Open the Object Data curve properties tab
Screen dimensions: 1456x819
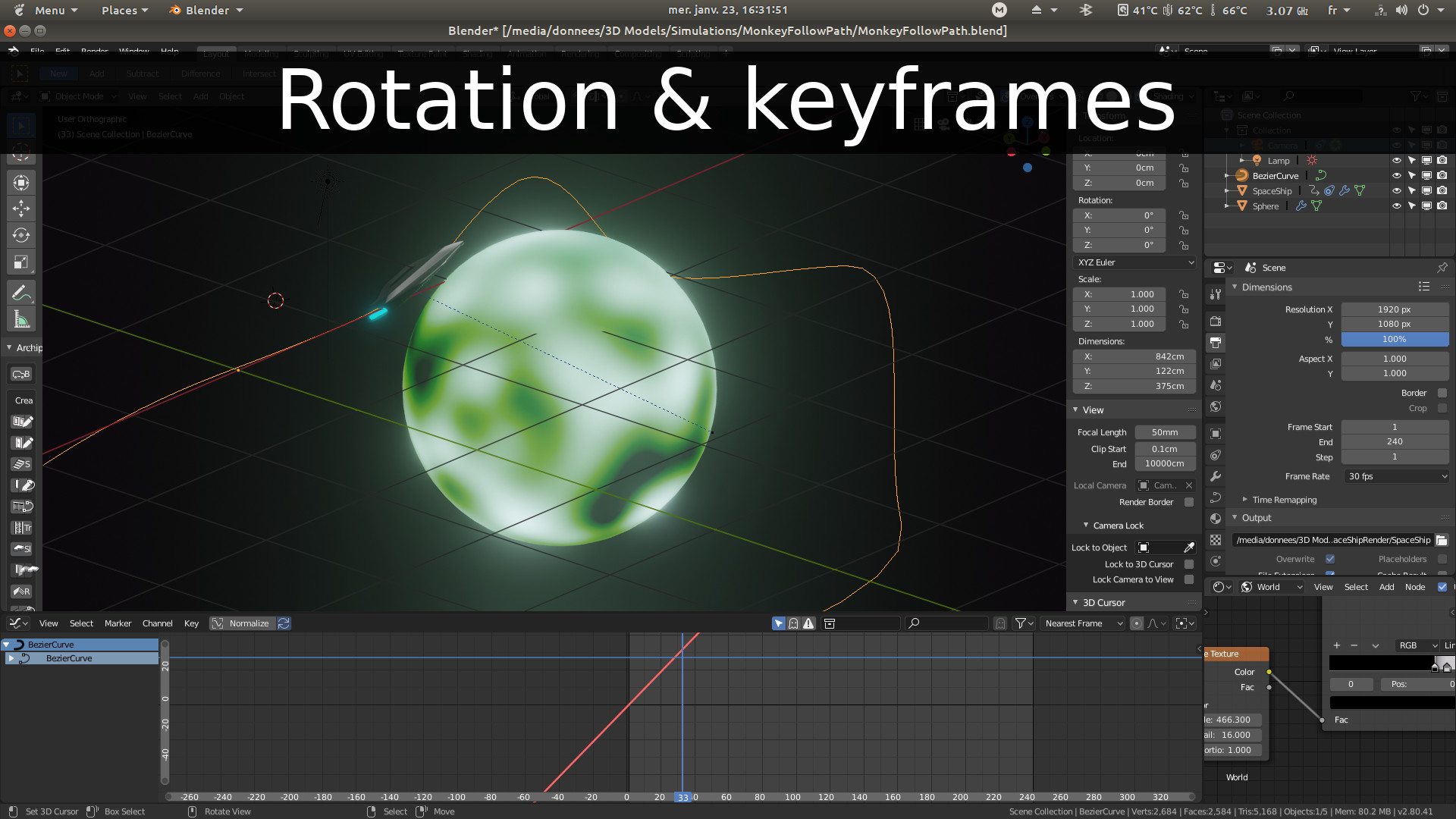[x=1216, y=497]
